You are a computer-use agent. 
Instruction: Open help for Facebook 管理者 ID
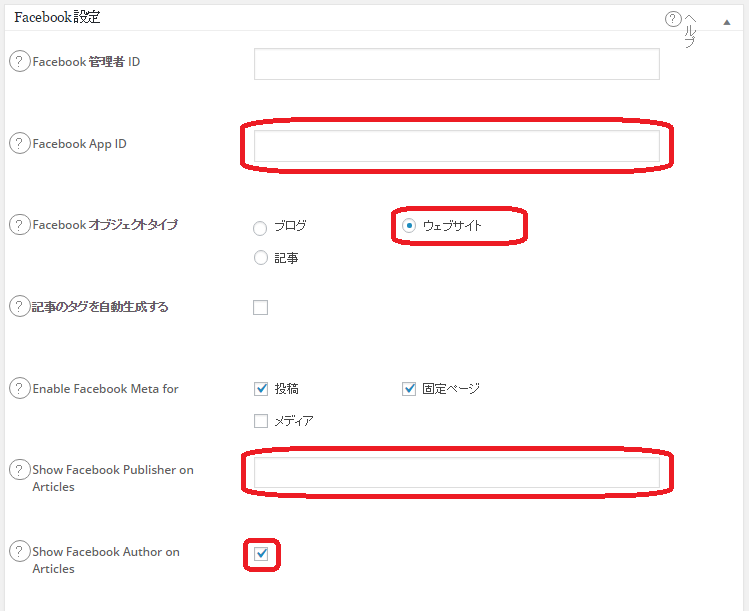tap(19, 62)
